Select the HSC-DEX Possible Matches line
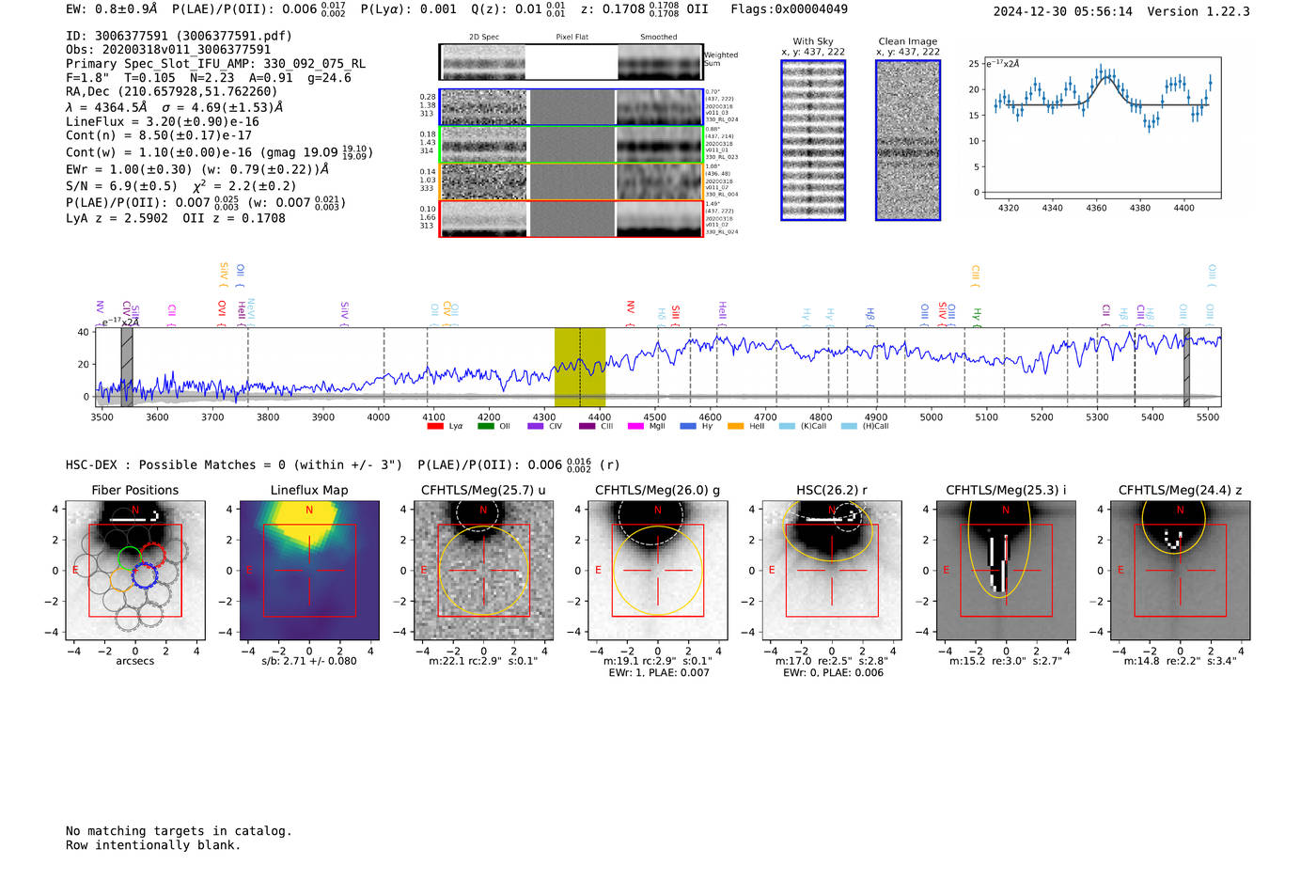This screenshot has width=1316, height=896. 342,464
